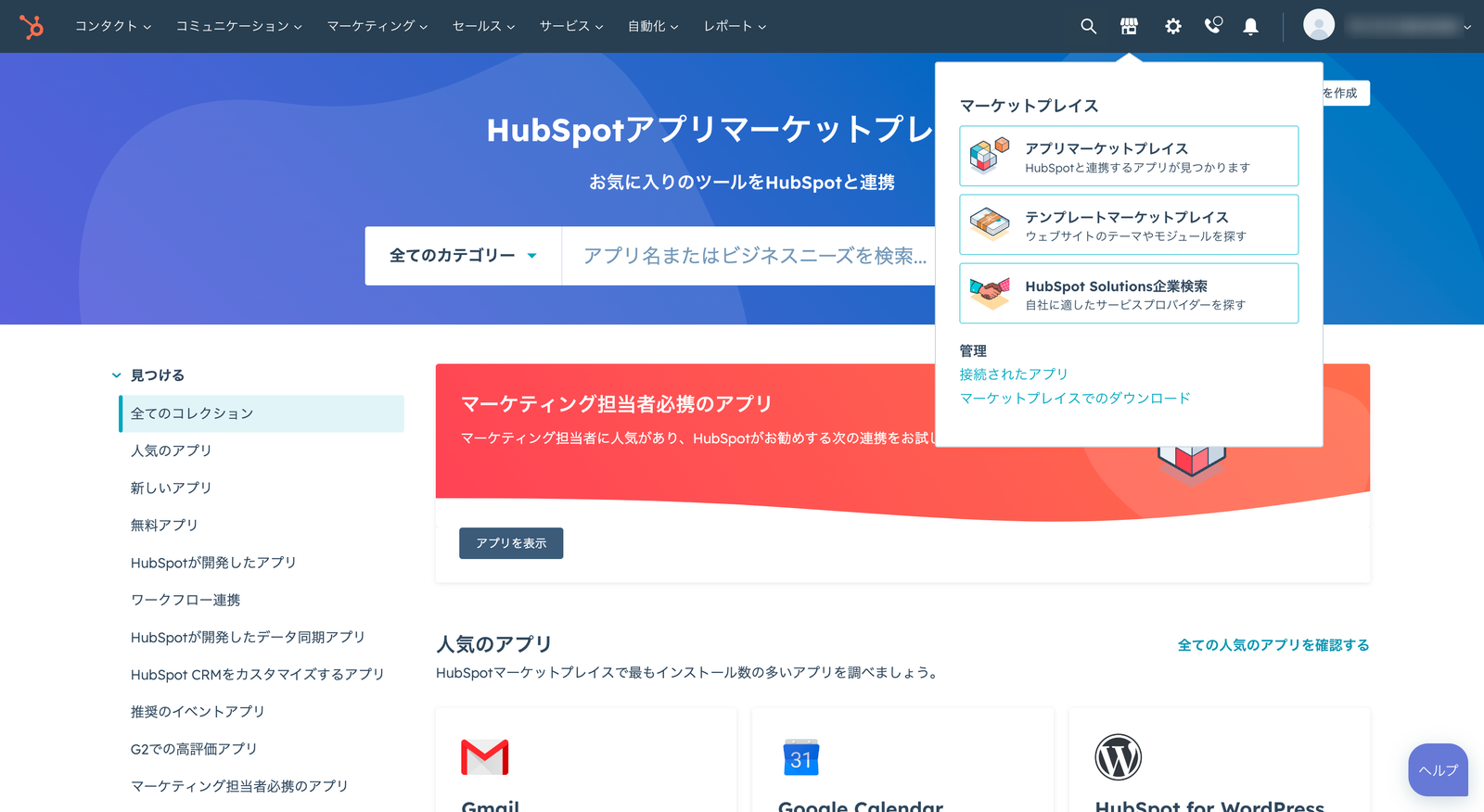Screen dimensions: 1484x812
Task: Click the Gmail app logo
Action: pos(485,757)
